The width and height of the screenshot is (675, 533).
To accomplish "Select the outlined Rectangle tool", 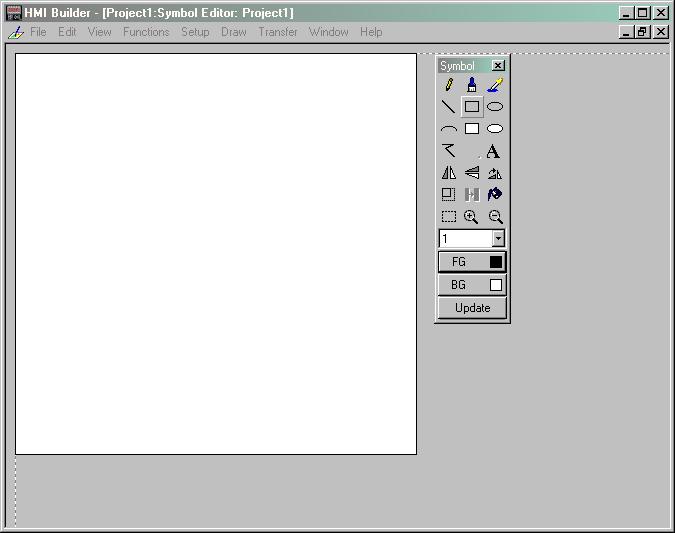I will pyautogui.click(x=472, y=106).
